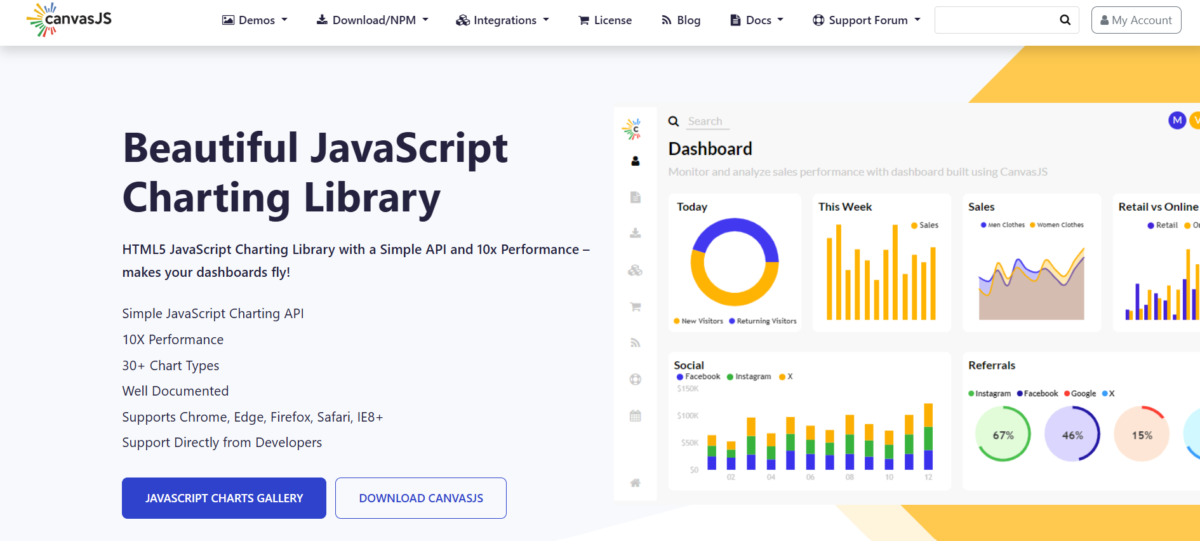1200x541 pixels.
Task: Click the dashboard sidebar calendar icon
Action: pos(635,416)
